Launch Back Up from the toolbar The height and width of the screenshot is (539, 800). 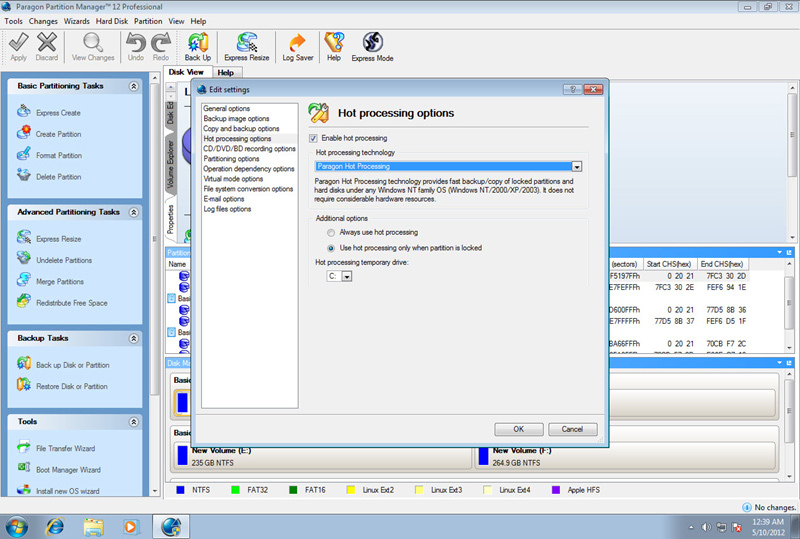coord(198,47)
